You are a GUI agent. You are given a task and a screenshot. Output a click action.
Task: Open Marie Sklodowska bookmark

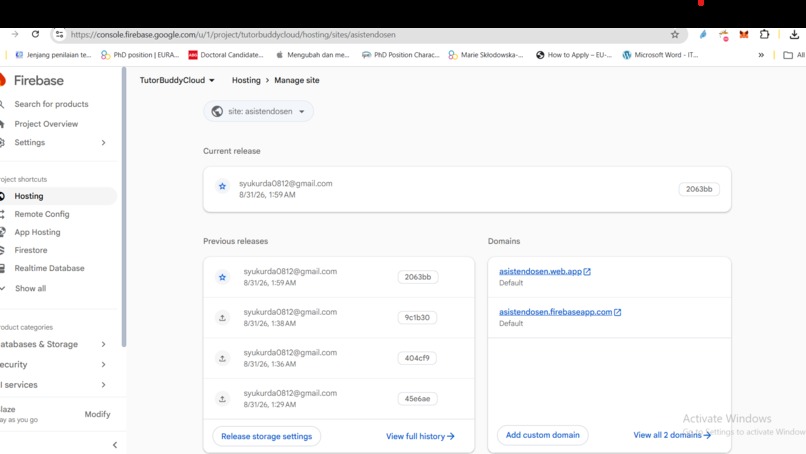pos(486,55)
